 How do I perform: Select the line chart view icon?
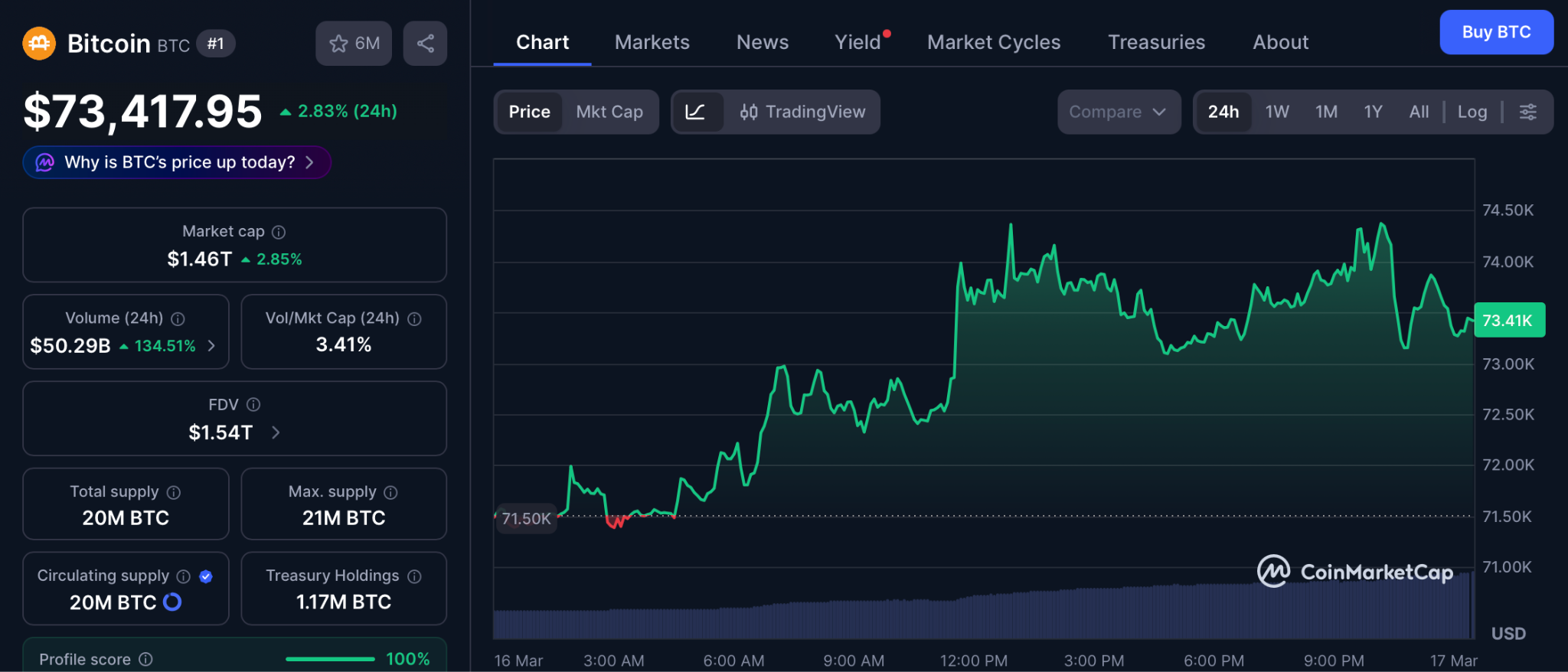[x=695, y=113]
